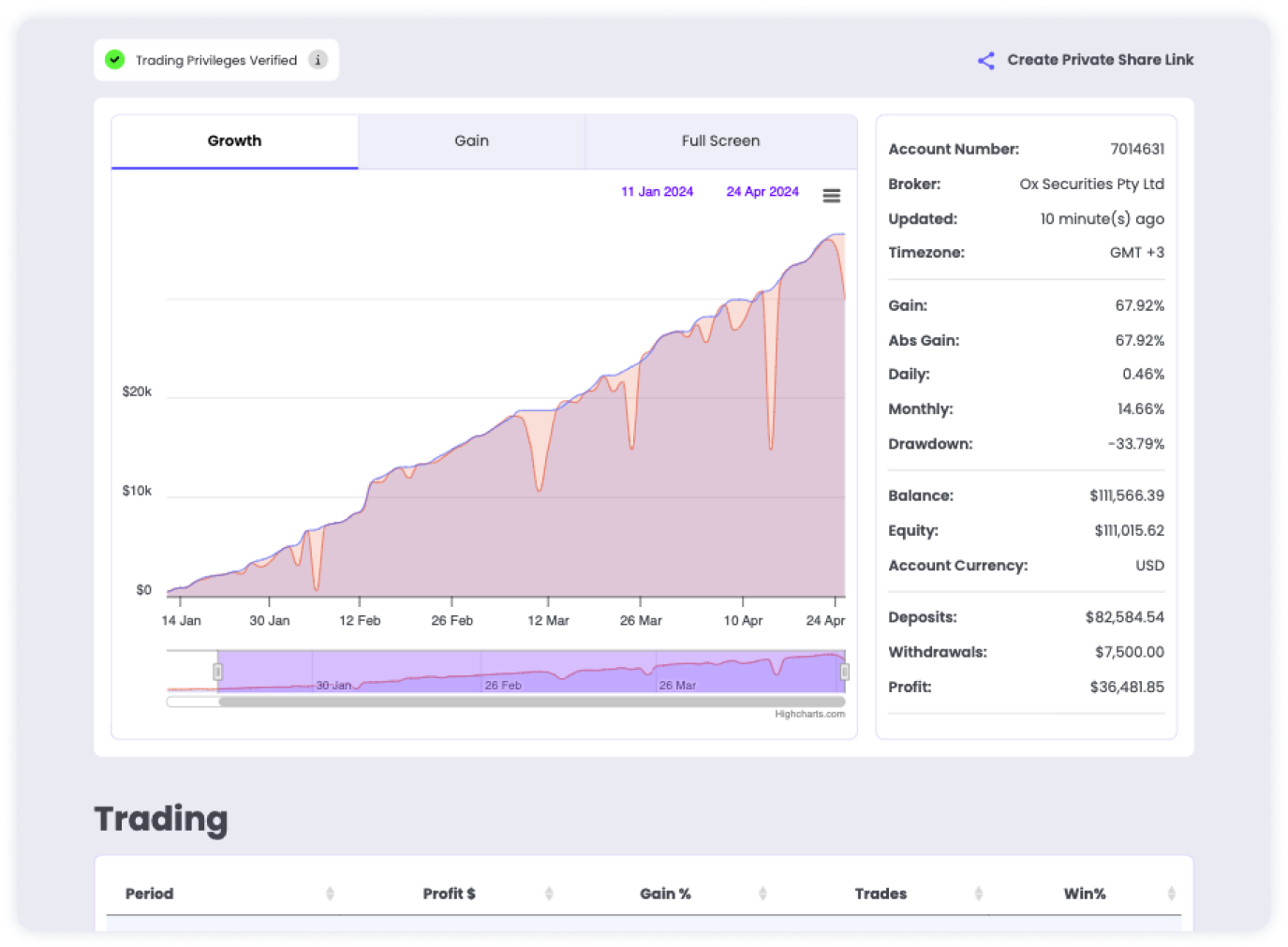Click the share icon beside Create Private Share Link
Screen dimensions: 1288x947
click(x=985, y=60)
